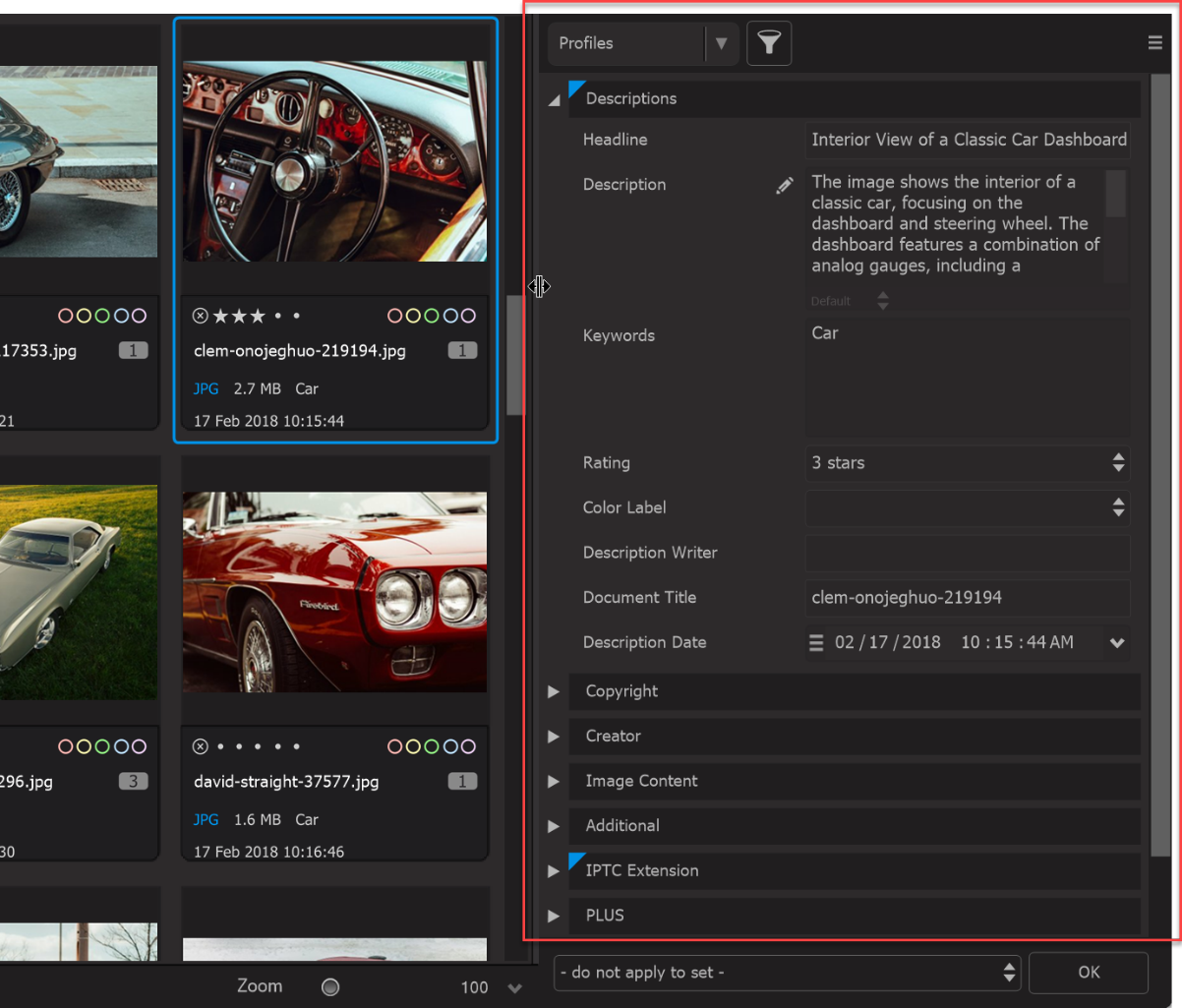Click the Headline input field
This screenshot has width=1182, height=1008.
pos(968,140)
